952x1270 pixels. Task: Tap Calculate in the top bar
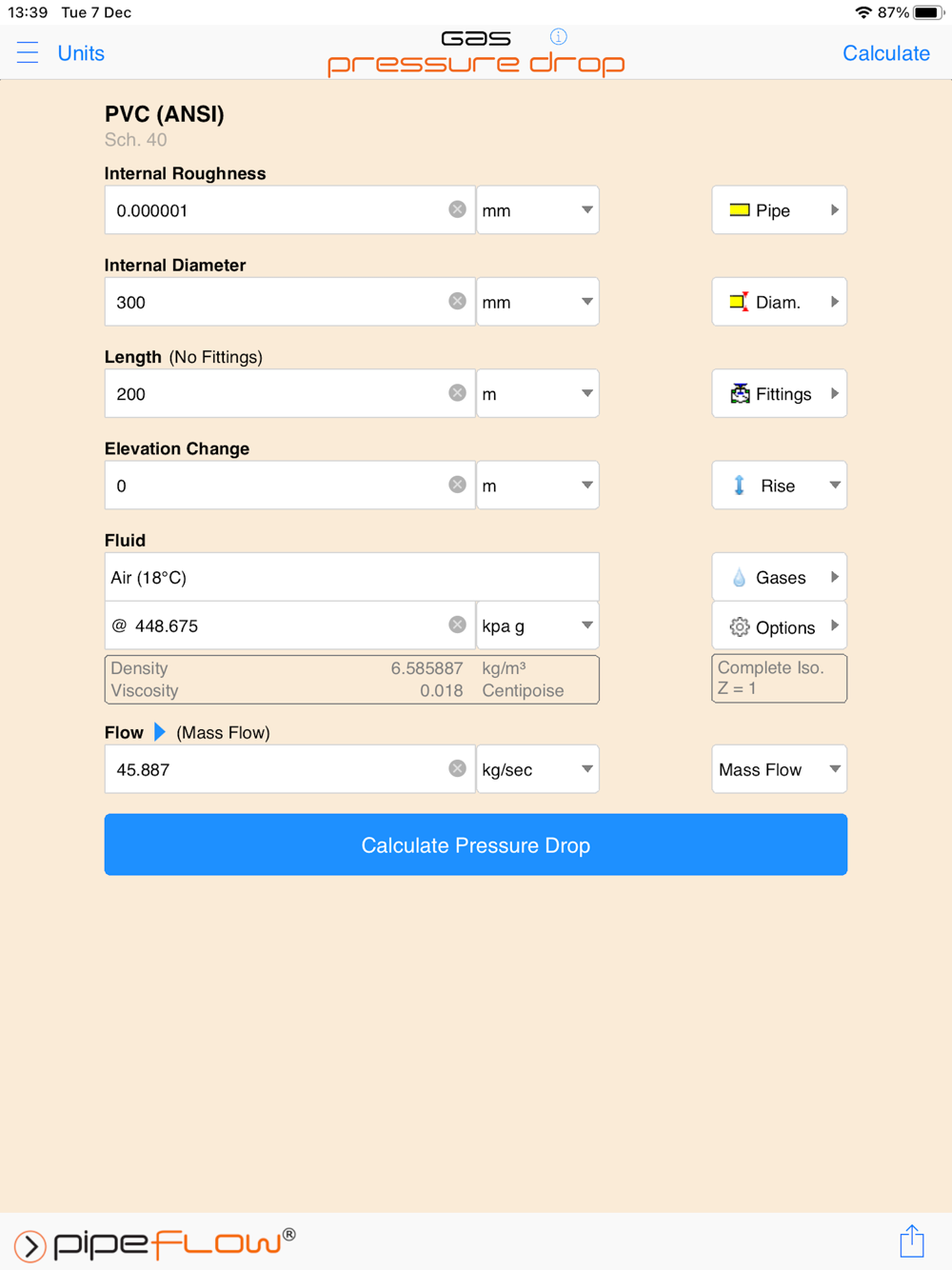886,53
